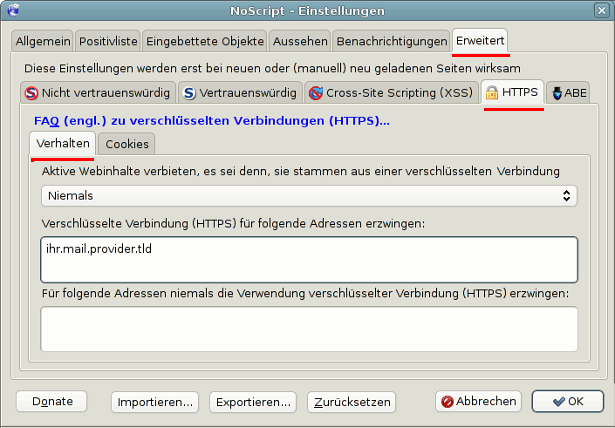Switch to the Allgemein tab
Image resolution: width=615 pixels, height=428 pixels.
(x=42, y=41)
